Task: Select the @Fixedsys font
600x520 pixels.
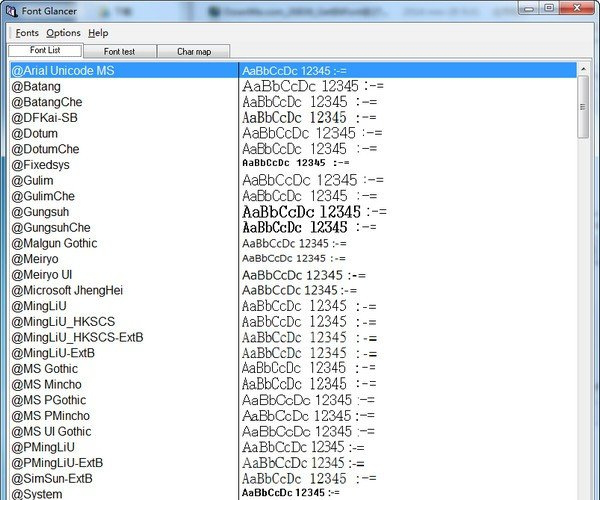Action: coord(41,165)
